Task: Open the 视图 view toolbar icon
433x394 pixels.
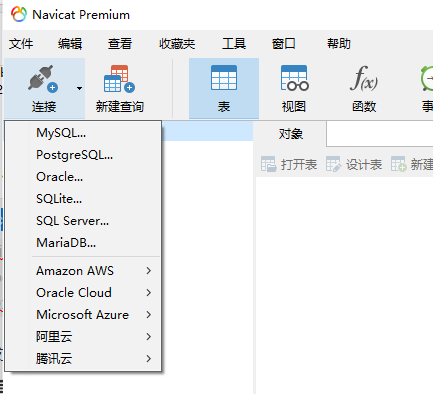Action: point(294,78)
